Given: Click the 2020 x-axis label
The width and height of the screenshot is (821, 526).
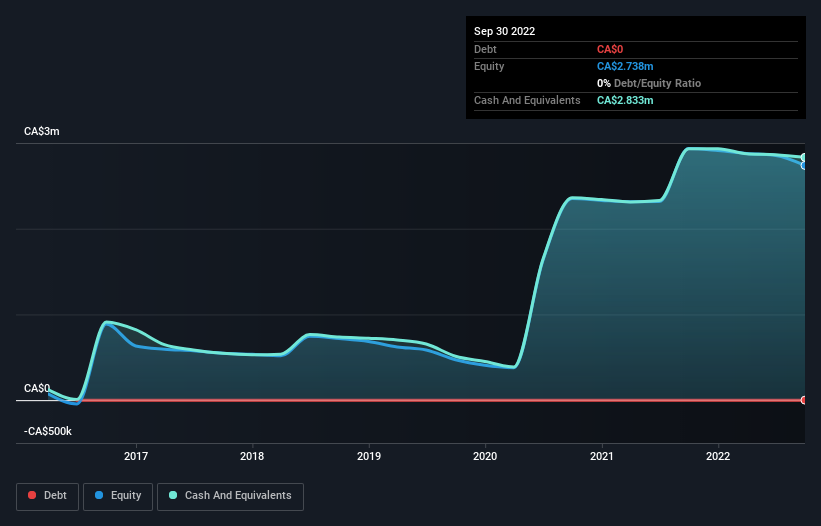Looking at the screenshot, I should tap(485, 456).
